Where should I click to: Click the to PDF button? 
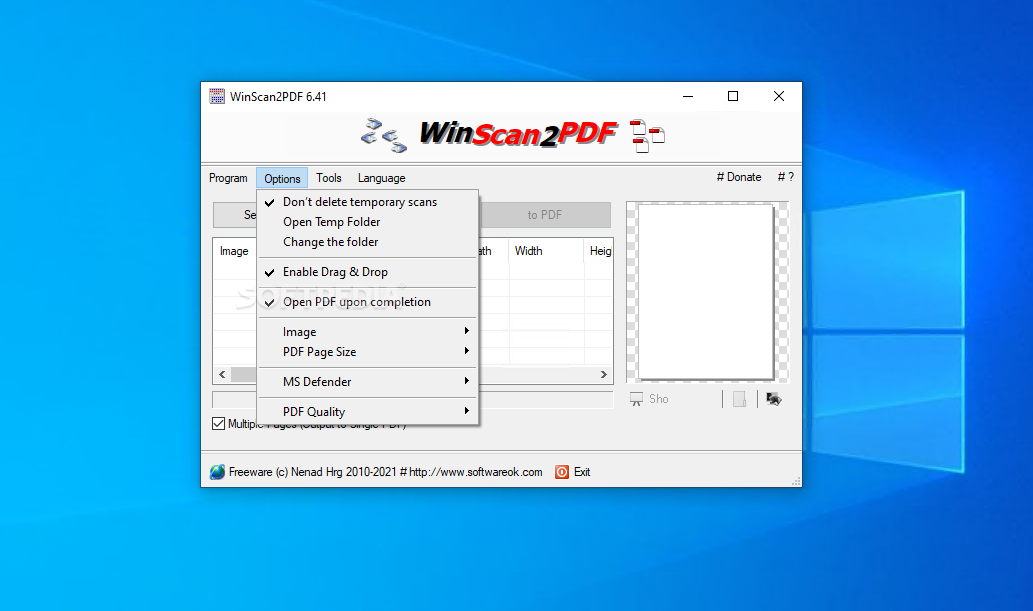tap(544, 215)
